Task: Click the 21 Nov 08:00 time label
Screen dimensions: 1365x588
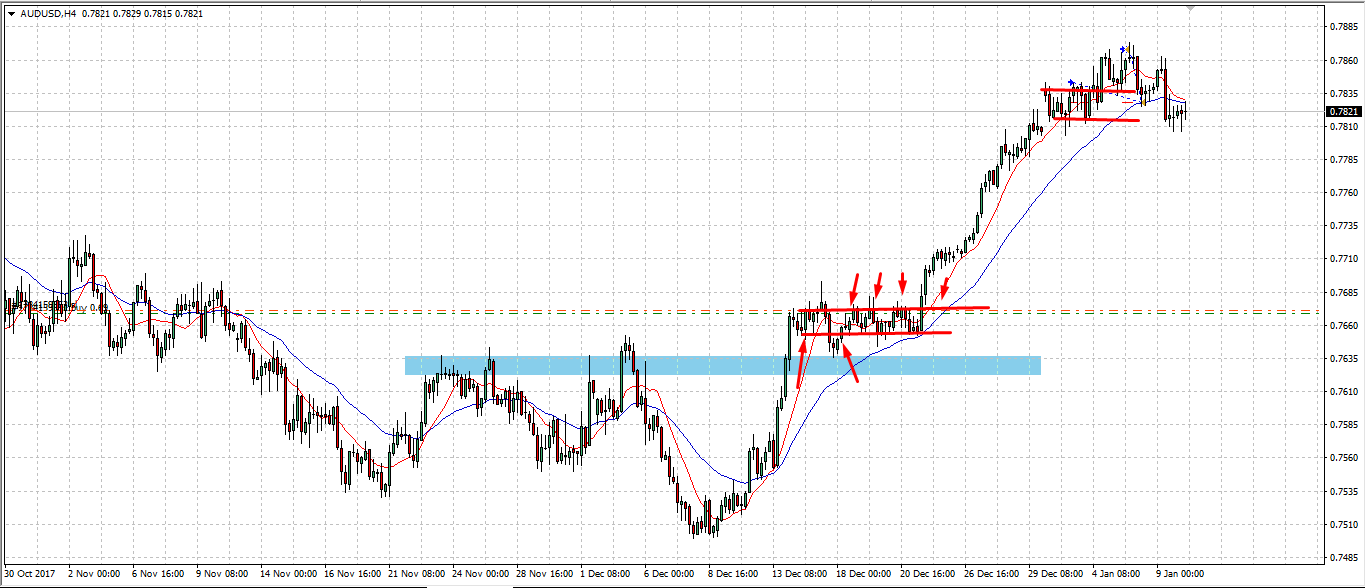Action: tap(418, 574)
